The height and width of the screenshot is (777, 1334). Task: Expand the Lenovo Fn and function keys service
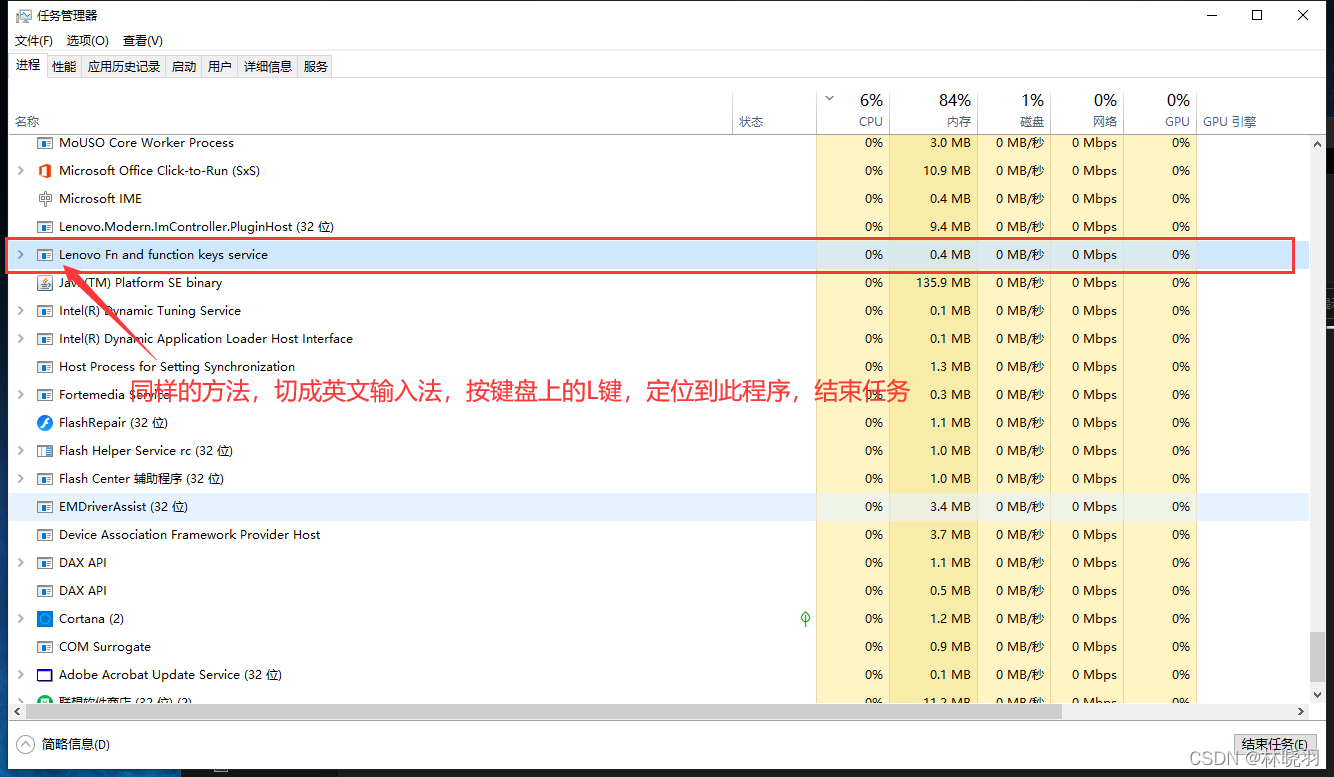click(x=21, y=255)
